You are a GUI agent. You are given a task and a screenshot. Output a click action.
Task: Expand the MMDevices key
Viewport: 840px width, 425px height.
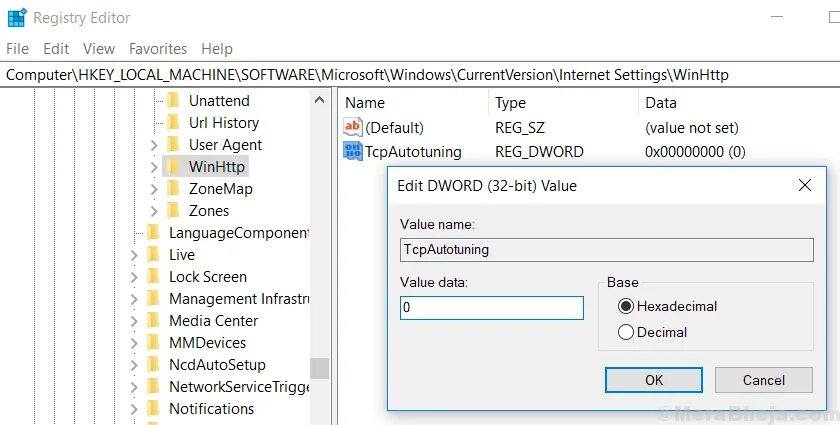[134, 343]
